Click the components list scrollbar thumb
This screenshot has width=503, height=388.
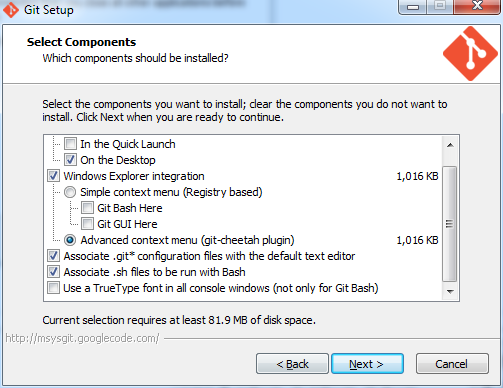450,224
